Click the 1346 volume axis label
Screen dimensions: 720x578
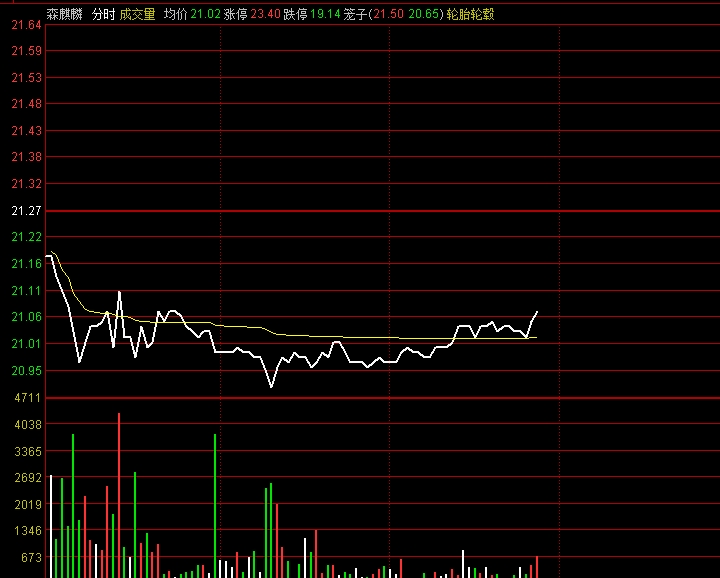point(28,531)
